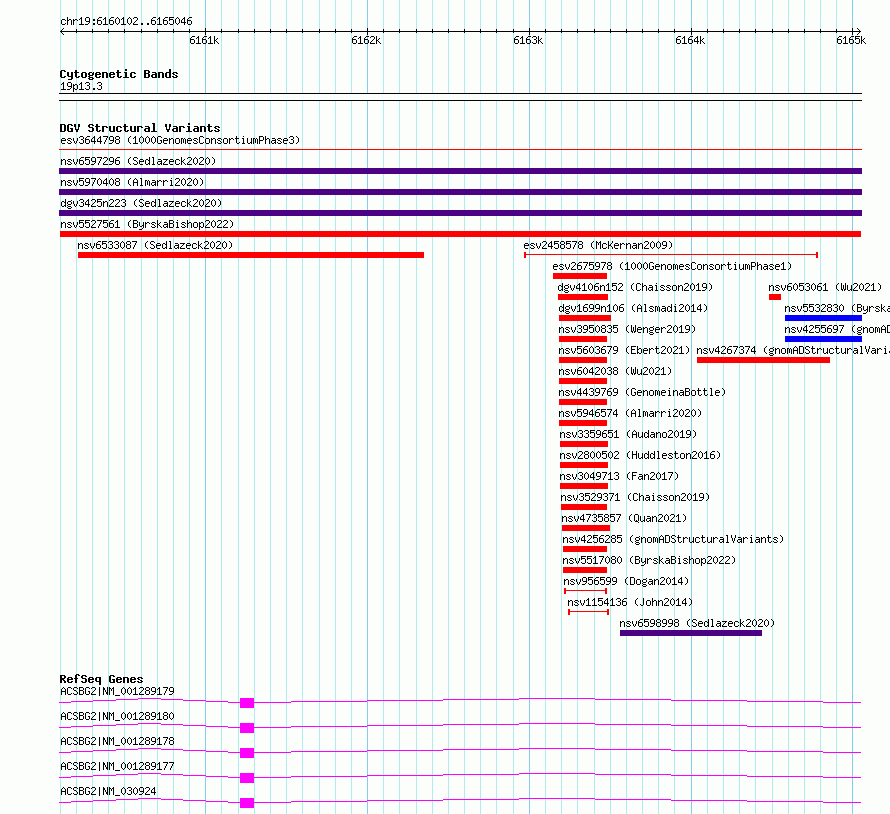Click the nsv4735857 (Quan2021) variant label

click(x=624, y=518)
